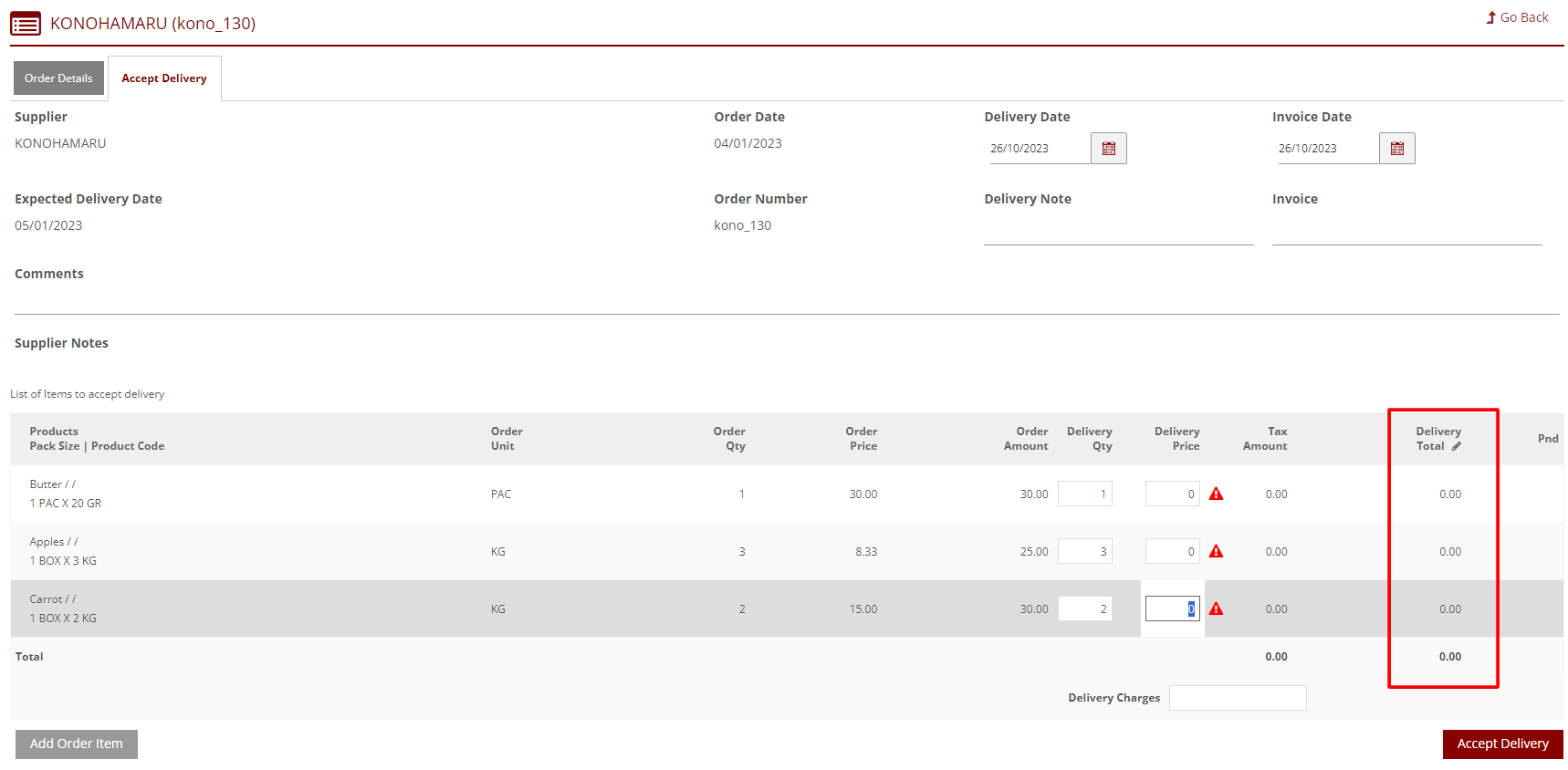The width and height of the screenshot is (1568, 770).
Task: Click the Comments text field
Action: (785, 301)
